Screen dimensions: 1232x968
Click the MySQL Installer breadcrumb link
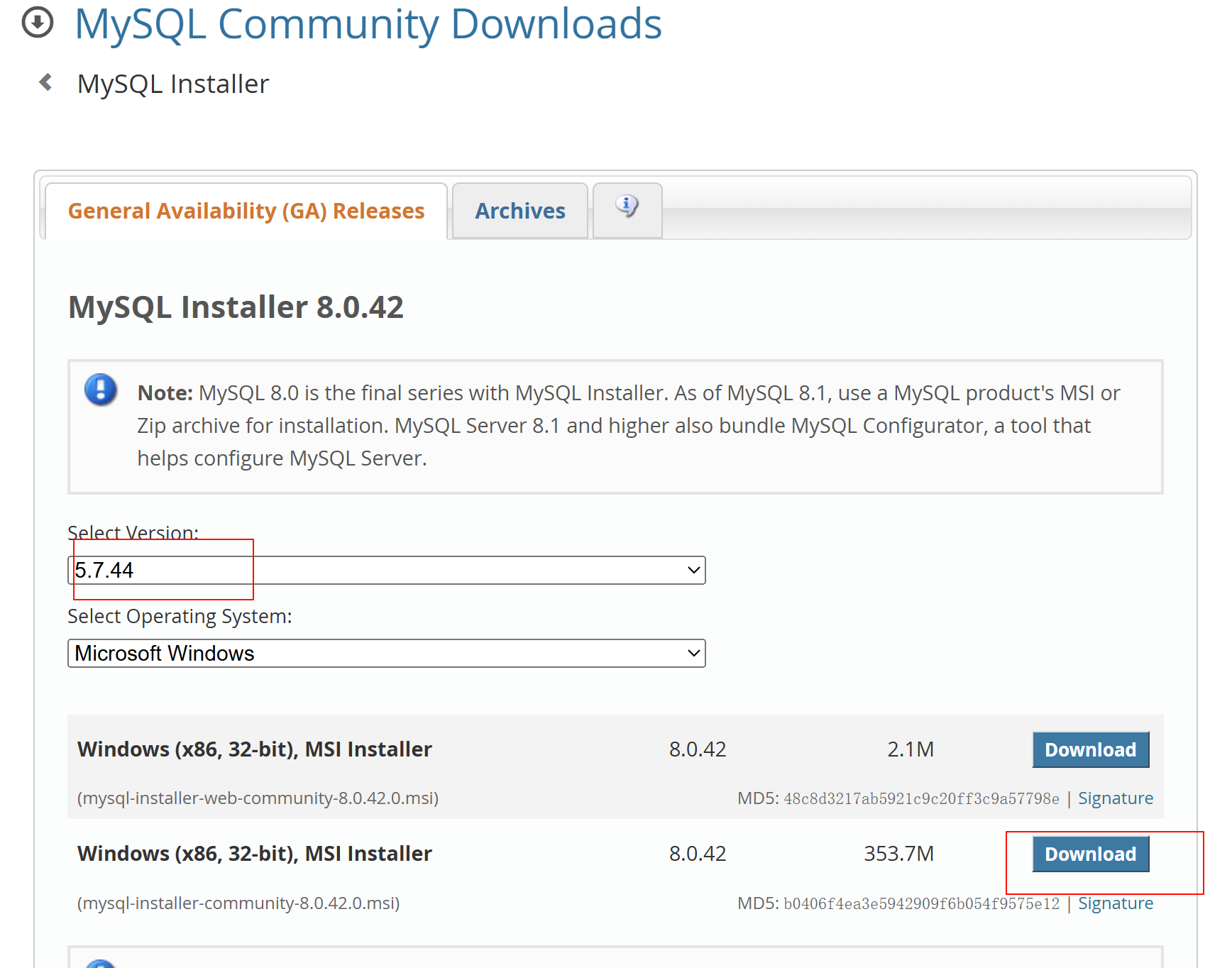tap(172, 83)
